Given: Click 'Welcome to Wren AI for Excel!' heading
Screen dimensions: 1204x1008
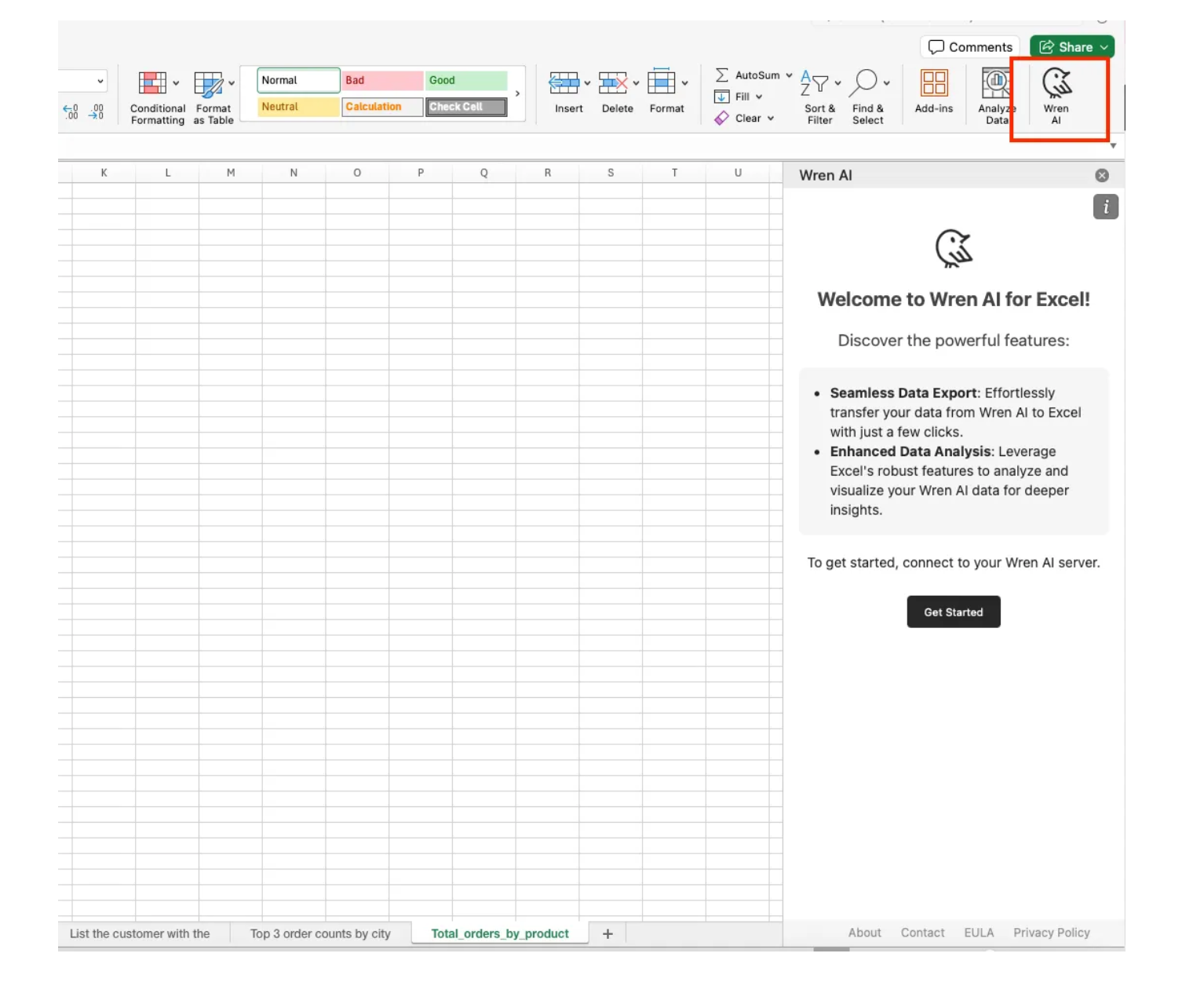Looking at the screenshot, I should (954, 299).
